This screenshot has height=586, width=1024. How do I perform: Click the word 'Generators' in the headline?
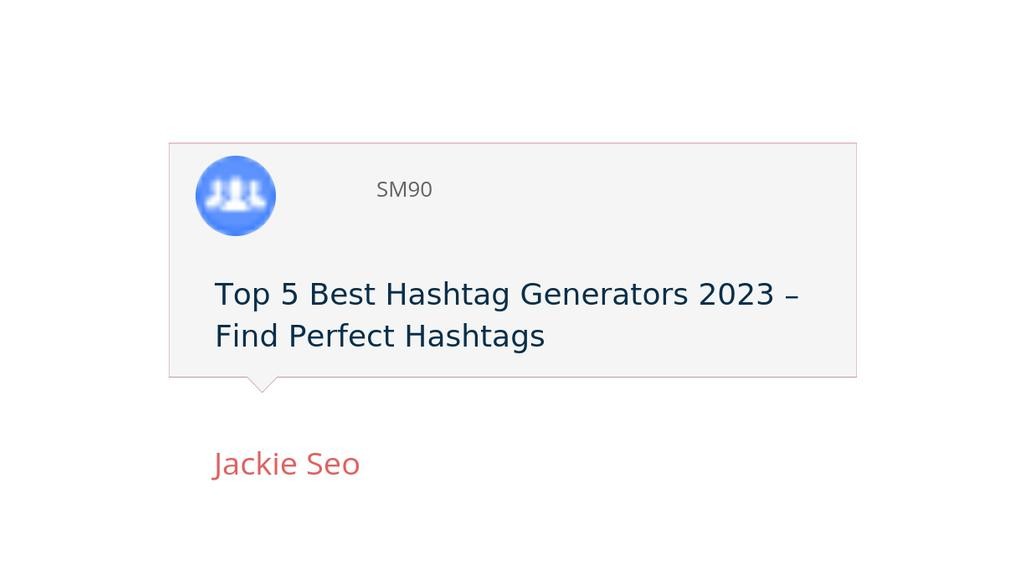604,294
